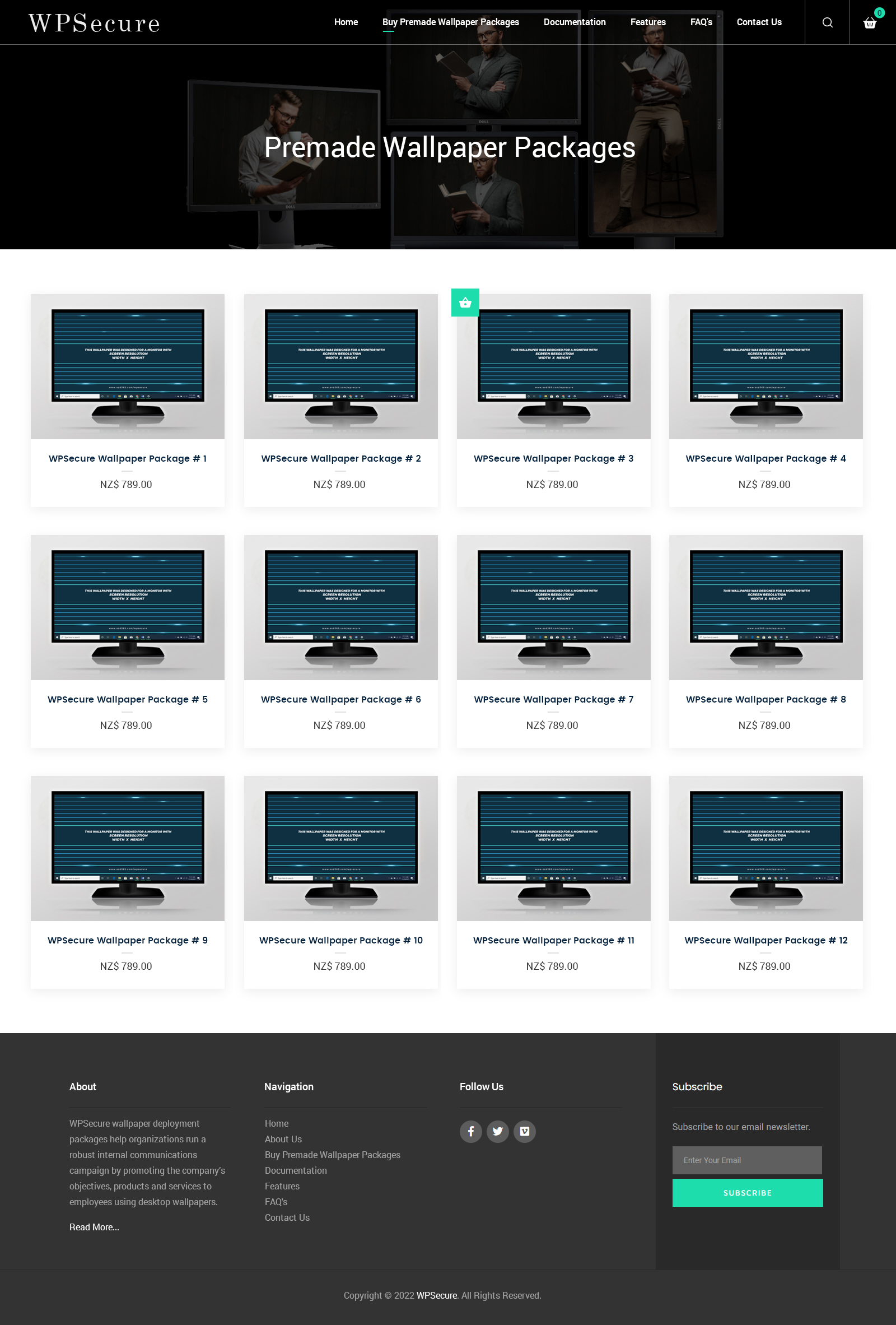
Task: Click the Follow Us footer heading
Action: 482,1087
